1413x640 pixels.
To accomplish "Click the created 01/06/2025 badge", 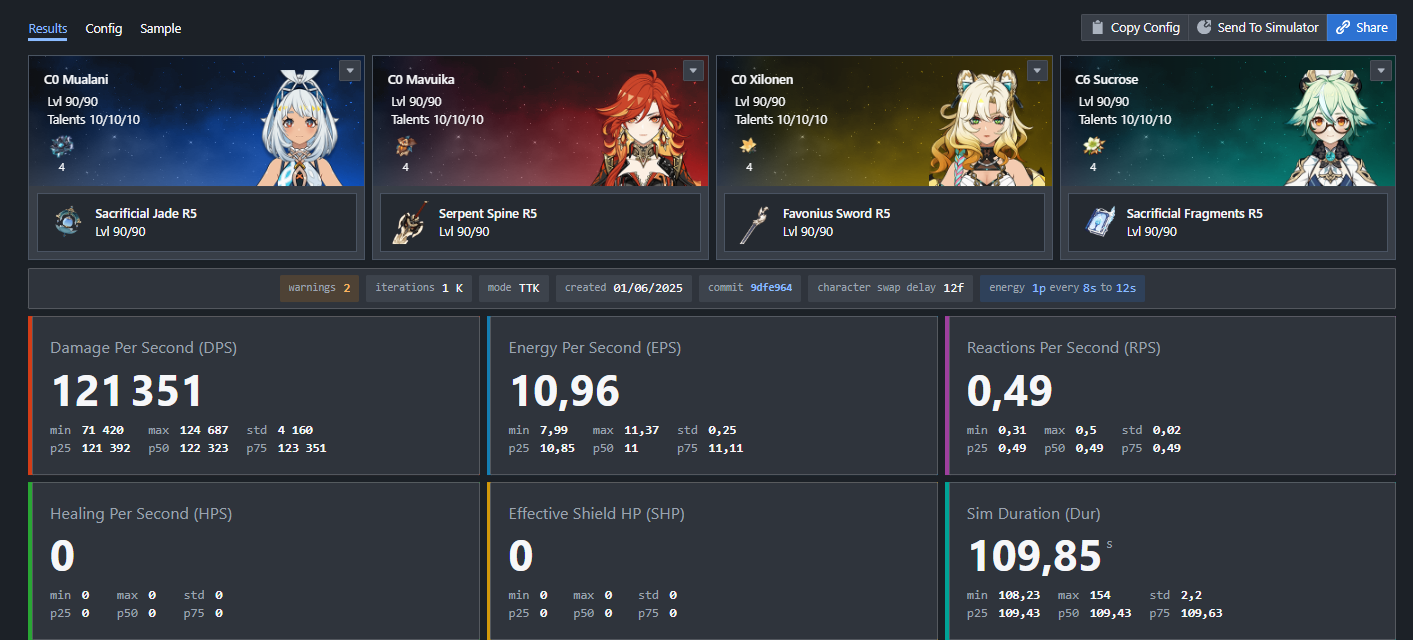I will (x=623, y=288).
